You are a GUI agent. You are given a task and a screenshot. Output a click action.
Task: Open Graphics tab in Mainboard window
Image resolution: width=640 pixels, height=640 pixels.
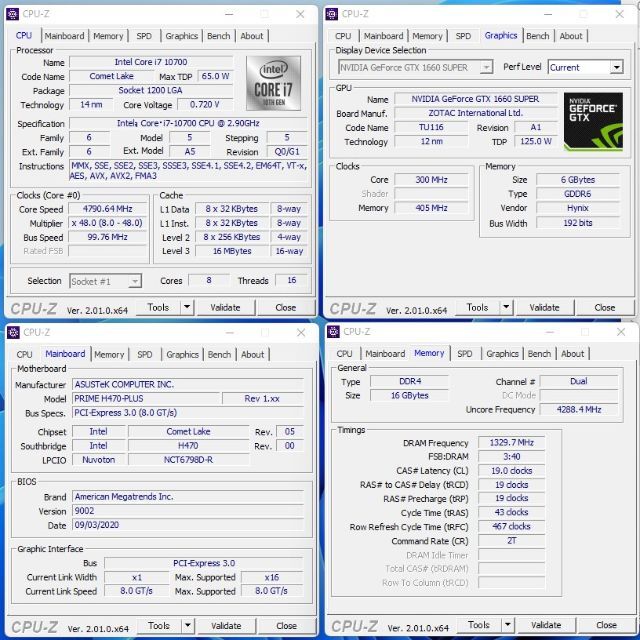coord(182,354)
